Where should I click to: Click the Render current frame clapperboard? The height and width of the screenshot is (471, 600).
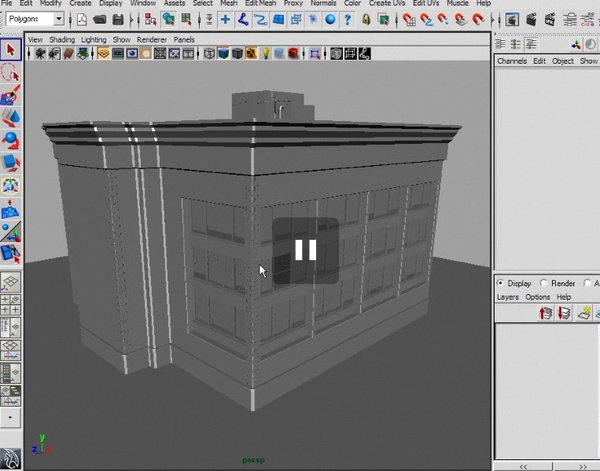click(530, 19)
